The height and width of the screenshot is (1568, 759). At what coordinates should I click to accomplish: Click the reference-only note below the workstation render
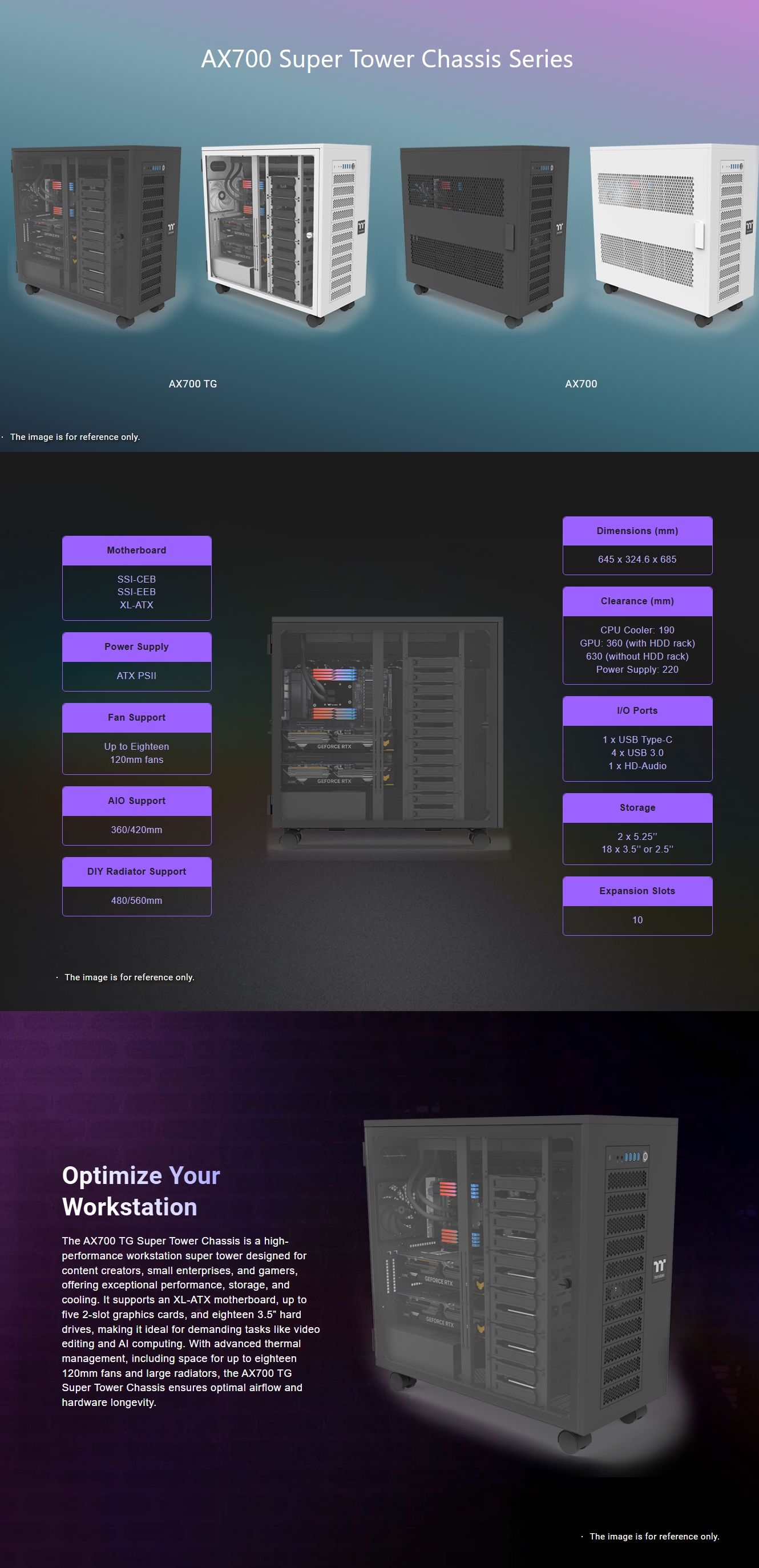click(655, 1537)
